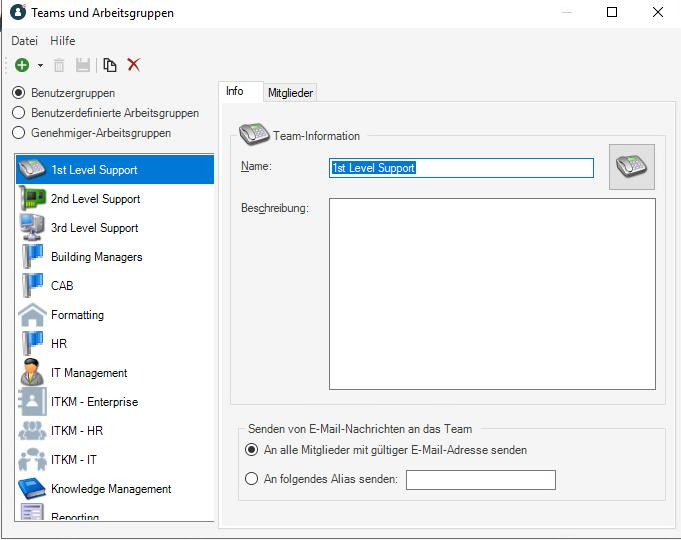Open the dropdown arrow beside add icon
Viewport: 681px width, 540px height.
click(40, 66)
